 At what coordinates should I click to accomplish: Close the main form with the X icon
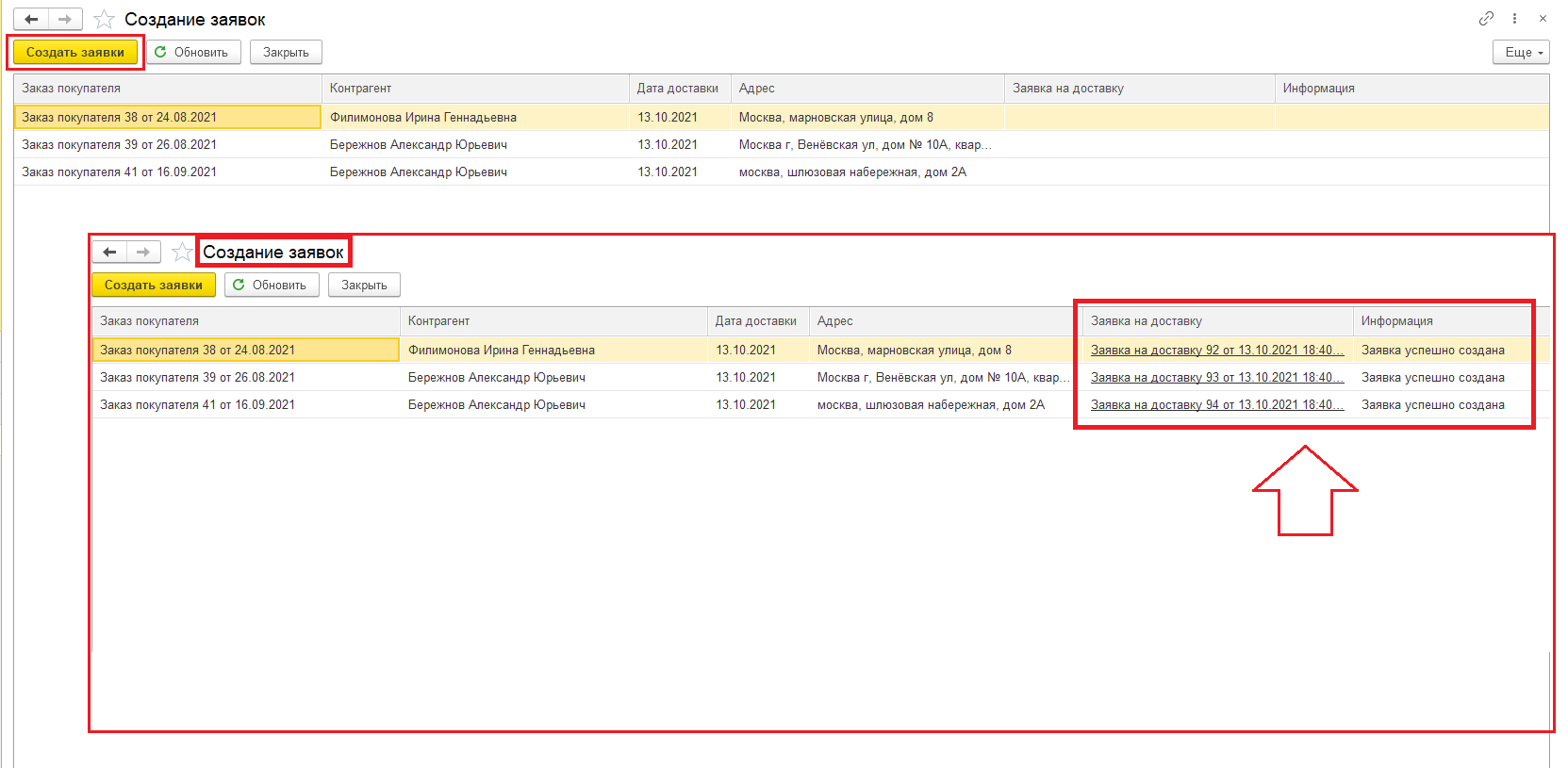click(x=1543, y=18)
